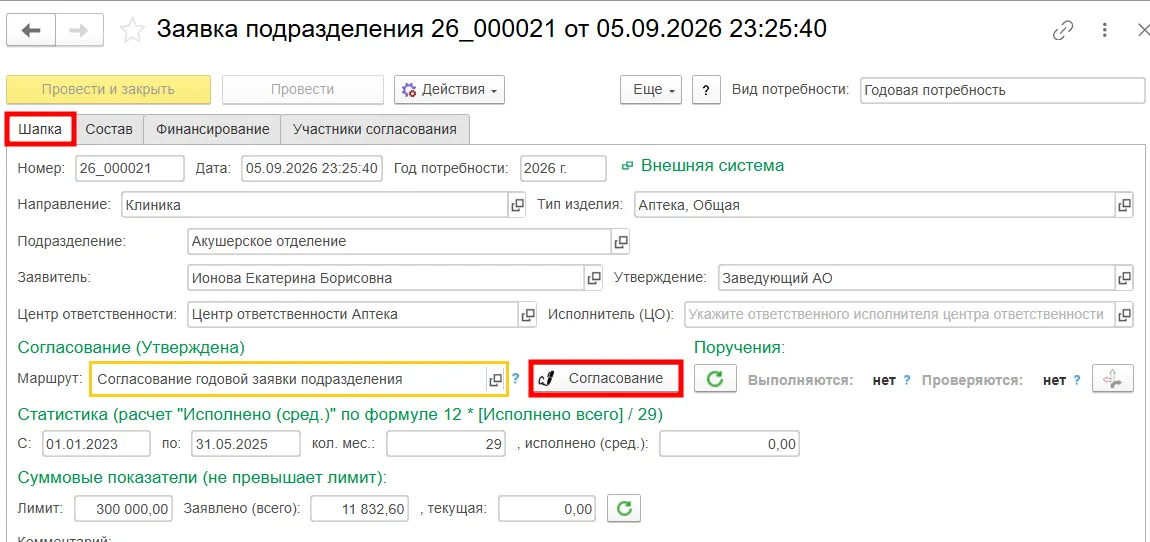Open the Тип изделия selection icon
This screenshot has height=542, width=1150.
point(1124,205)
